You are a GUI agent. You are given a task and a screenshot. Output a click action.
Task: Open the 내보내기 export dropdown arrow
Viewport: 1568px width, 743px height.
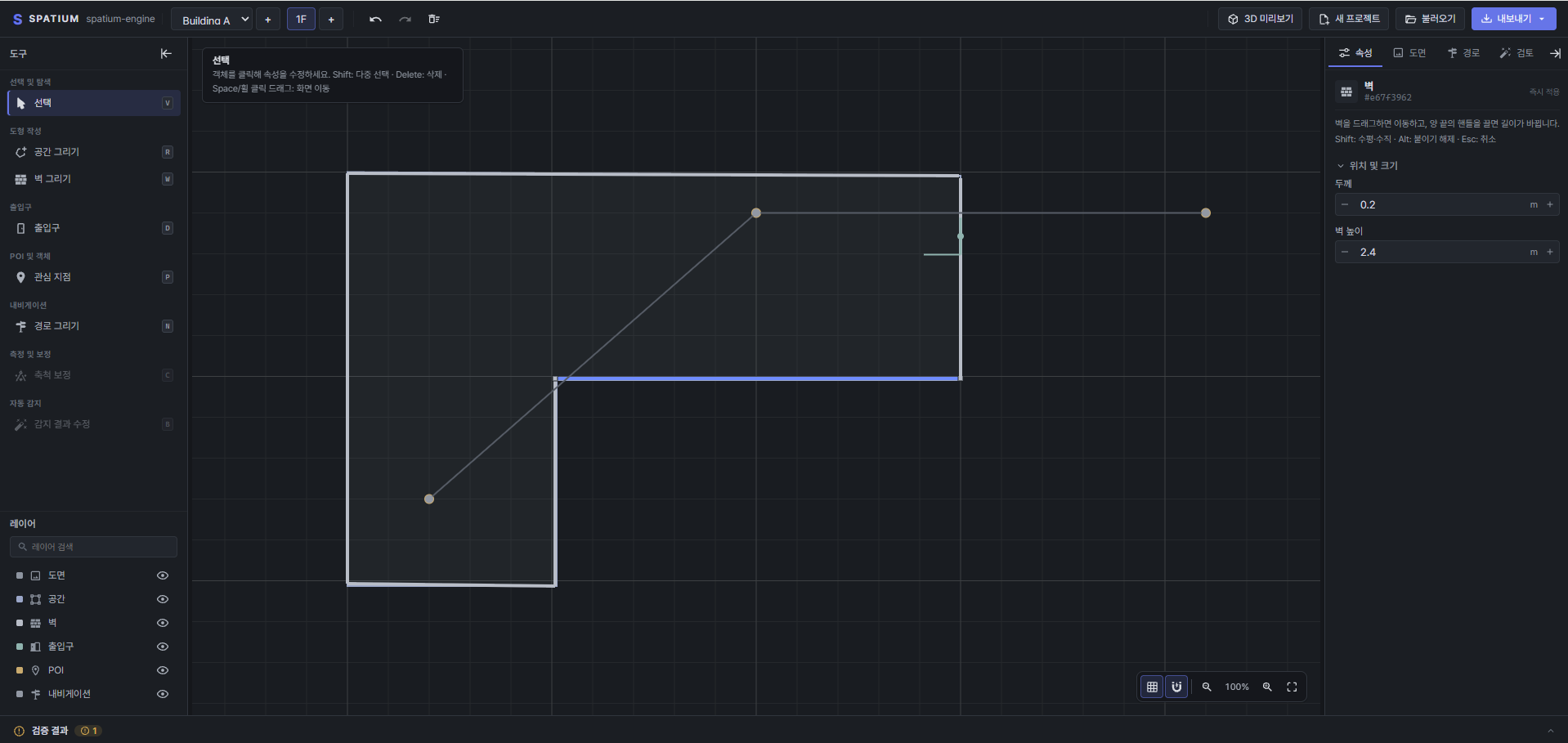(x=1542, y=19)
